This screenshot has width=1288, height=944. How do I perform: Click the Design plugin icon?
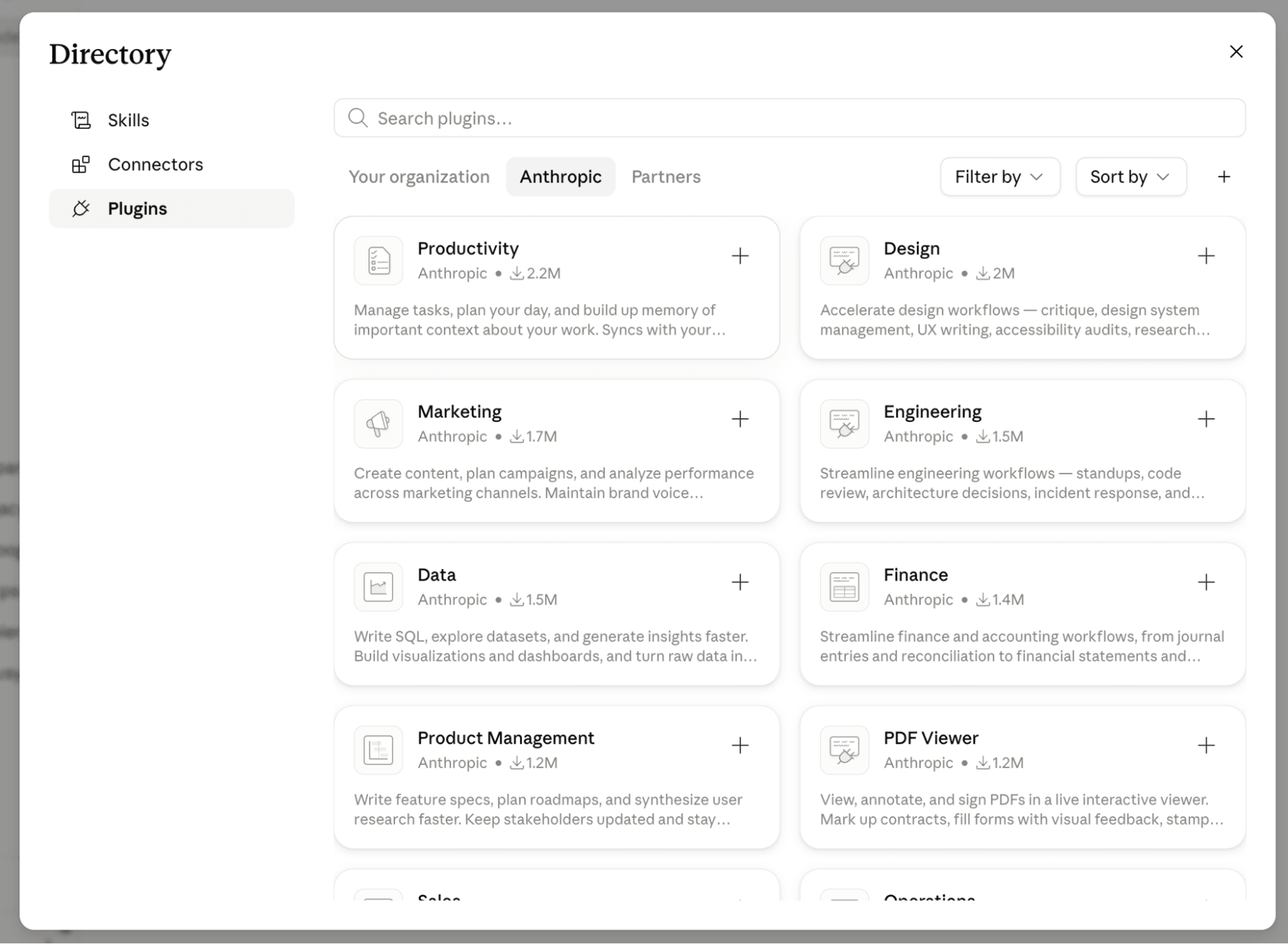point(845,260)
